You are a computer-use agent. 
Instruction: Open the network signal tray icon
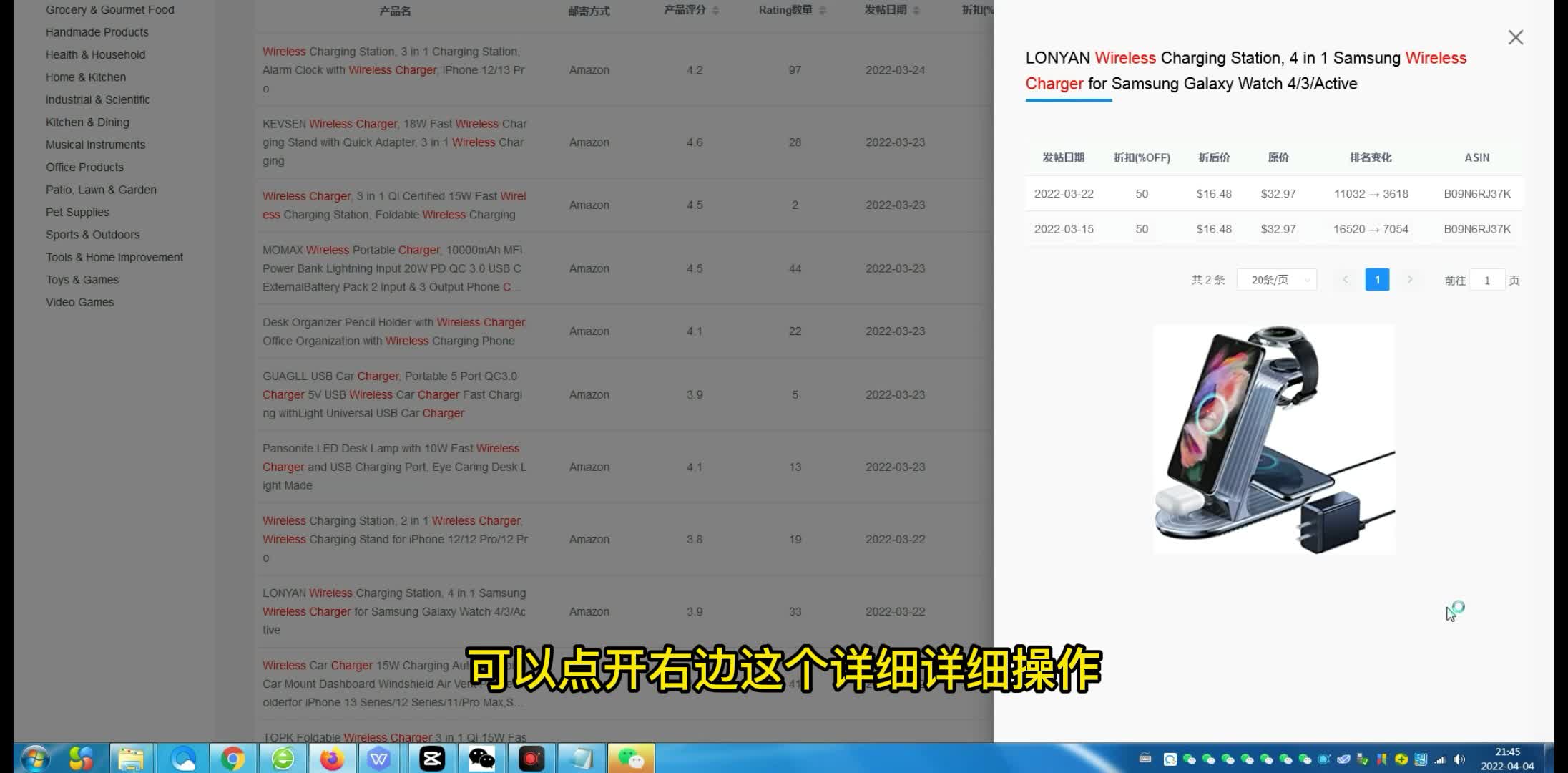click(x=1440, y=759)
